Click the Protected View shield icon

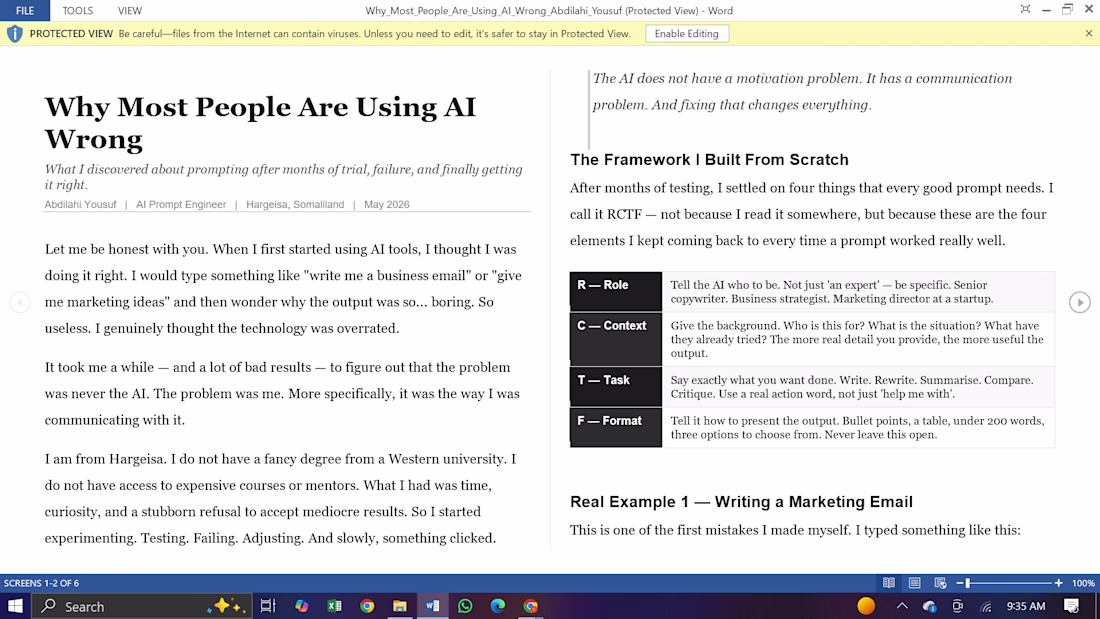point(15,34)
